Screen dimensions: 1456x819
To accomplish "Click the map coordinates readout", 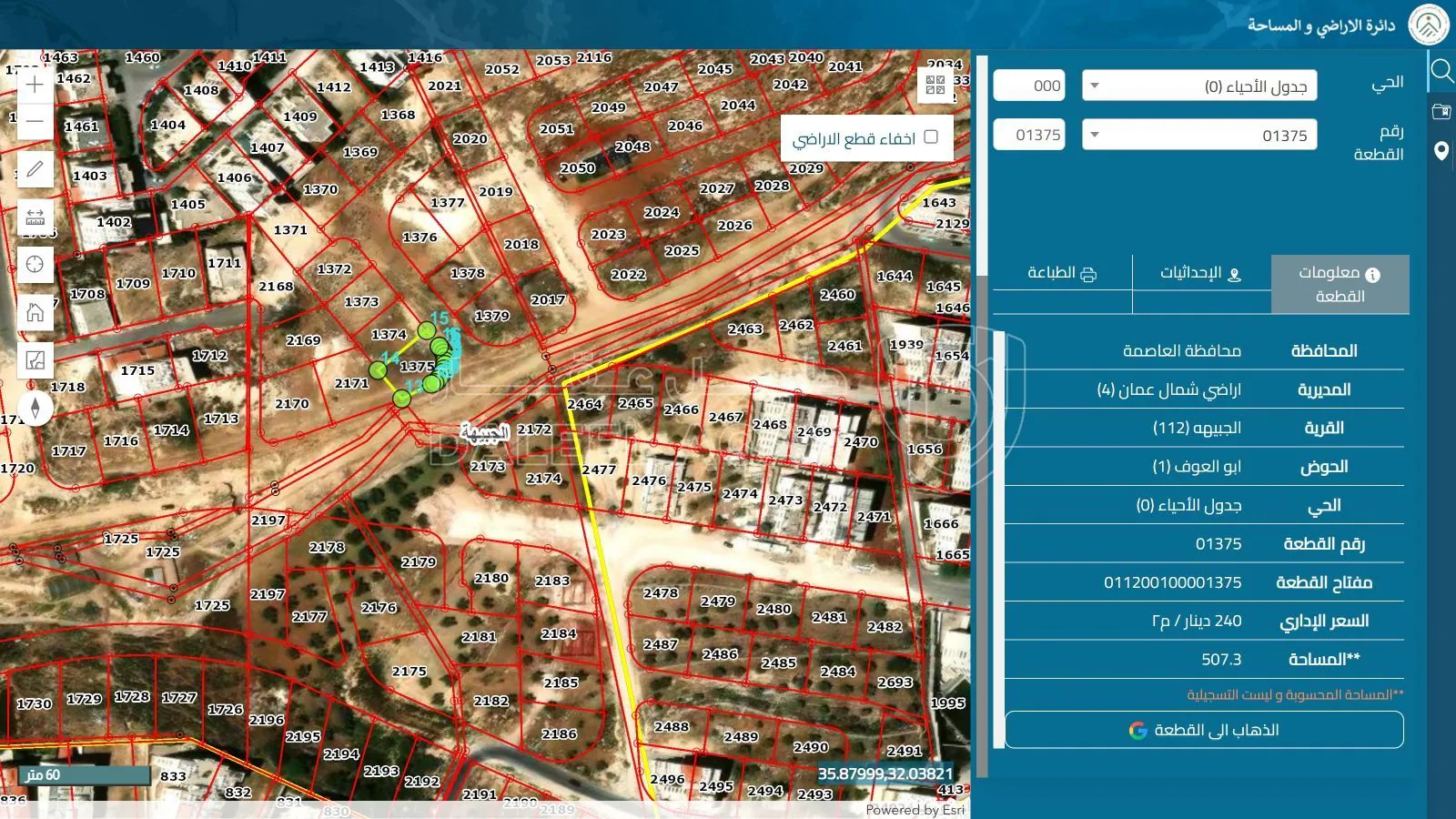I will (x=885, y=773).
